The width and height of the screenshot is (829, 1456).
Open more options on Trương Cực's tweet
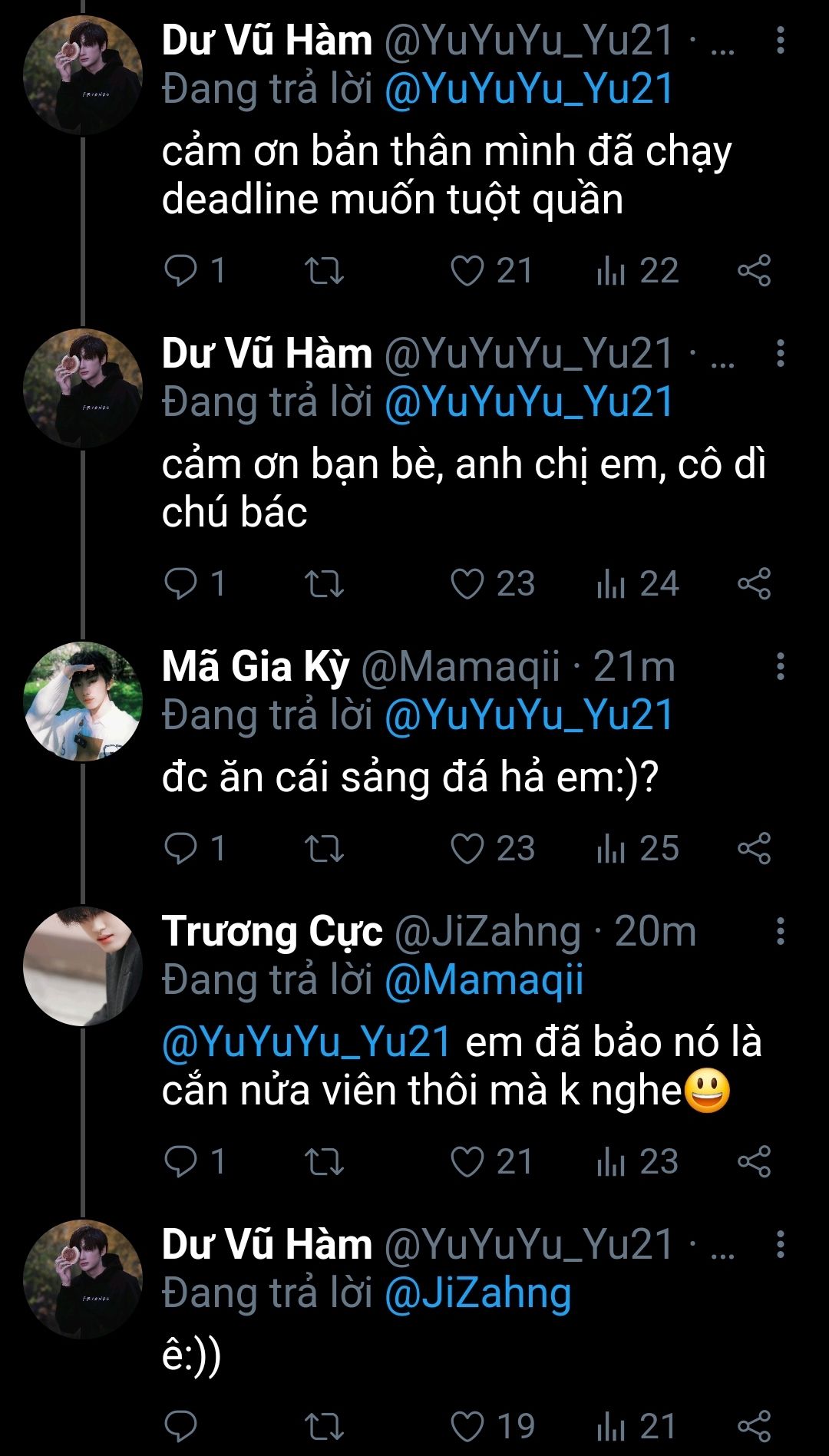click(780, 931)
